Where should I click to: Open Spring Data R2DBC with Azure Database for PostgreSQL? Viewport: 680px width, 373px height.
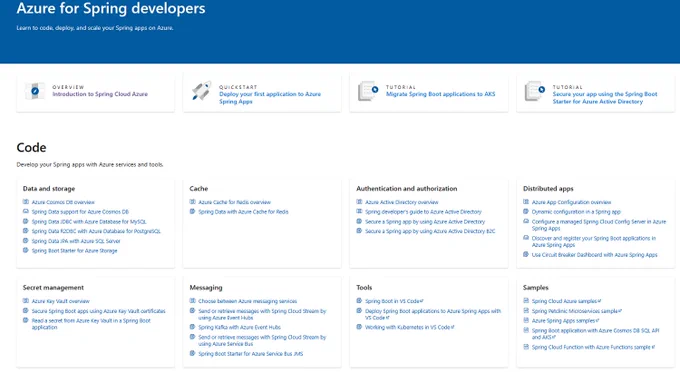click(x=96, y=231)
